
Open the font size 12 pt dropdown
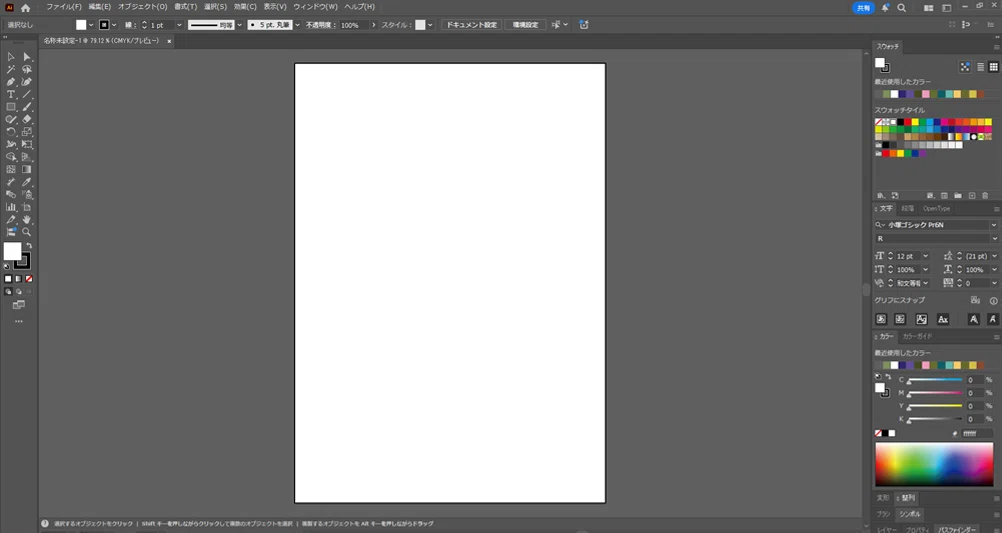pos(925,256)
